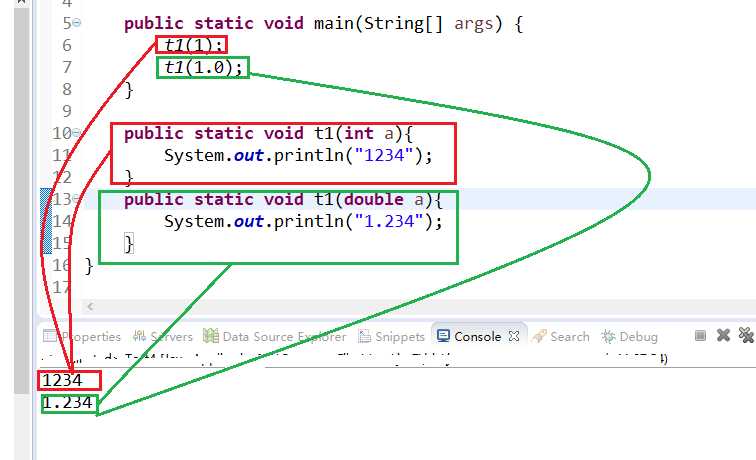Click the Debug bug icon
Screen dimensions: 756x460
coord(608,336)
